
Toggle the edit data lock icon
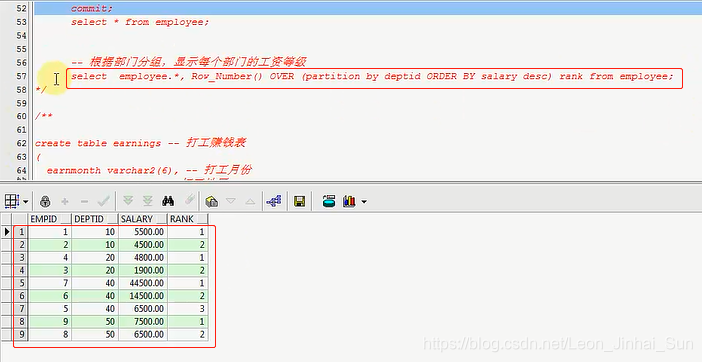[45, 201]
